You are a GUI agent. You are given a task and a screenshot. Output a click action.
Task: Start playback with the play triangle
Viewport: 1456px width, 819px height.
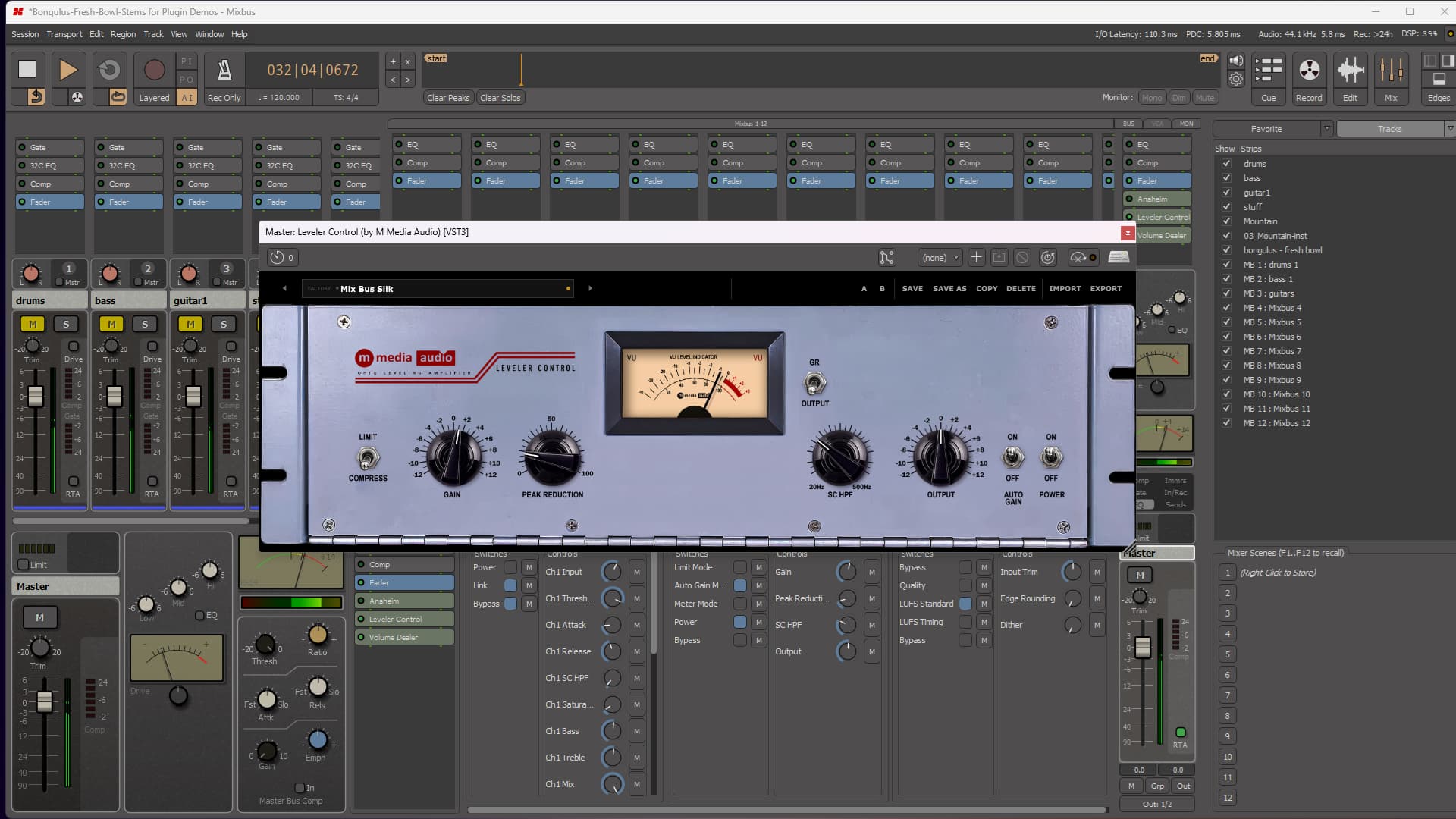pyautogui.click(x=67, y=70)
